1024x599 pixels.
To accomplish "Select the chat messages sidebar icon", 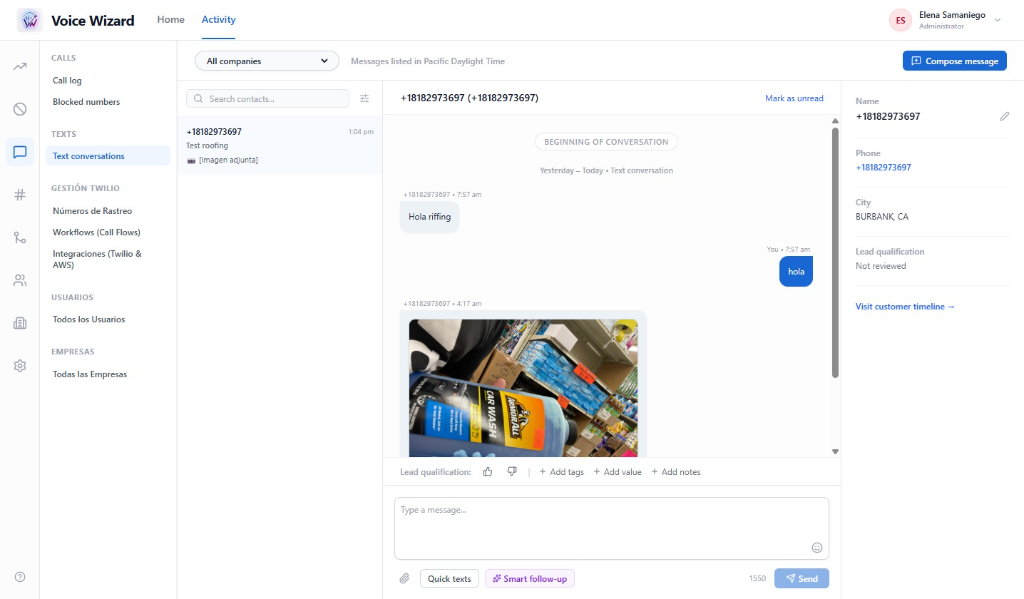I will [20, 152].
